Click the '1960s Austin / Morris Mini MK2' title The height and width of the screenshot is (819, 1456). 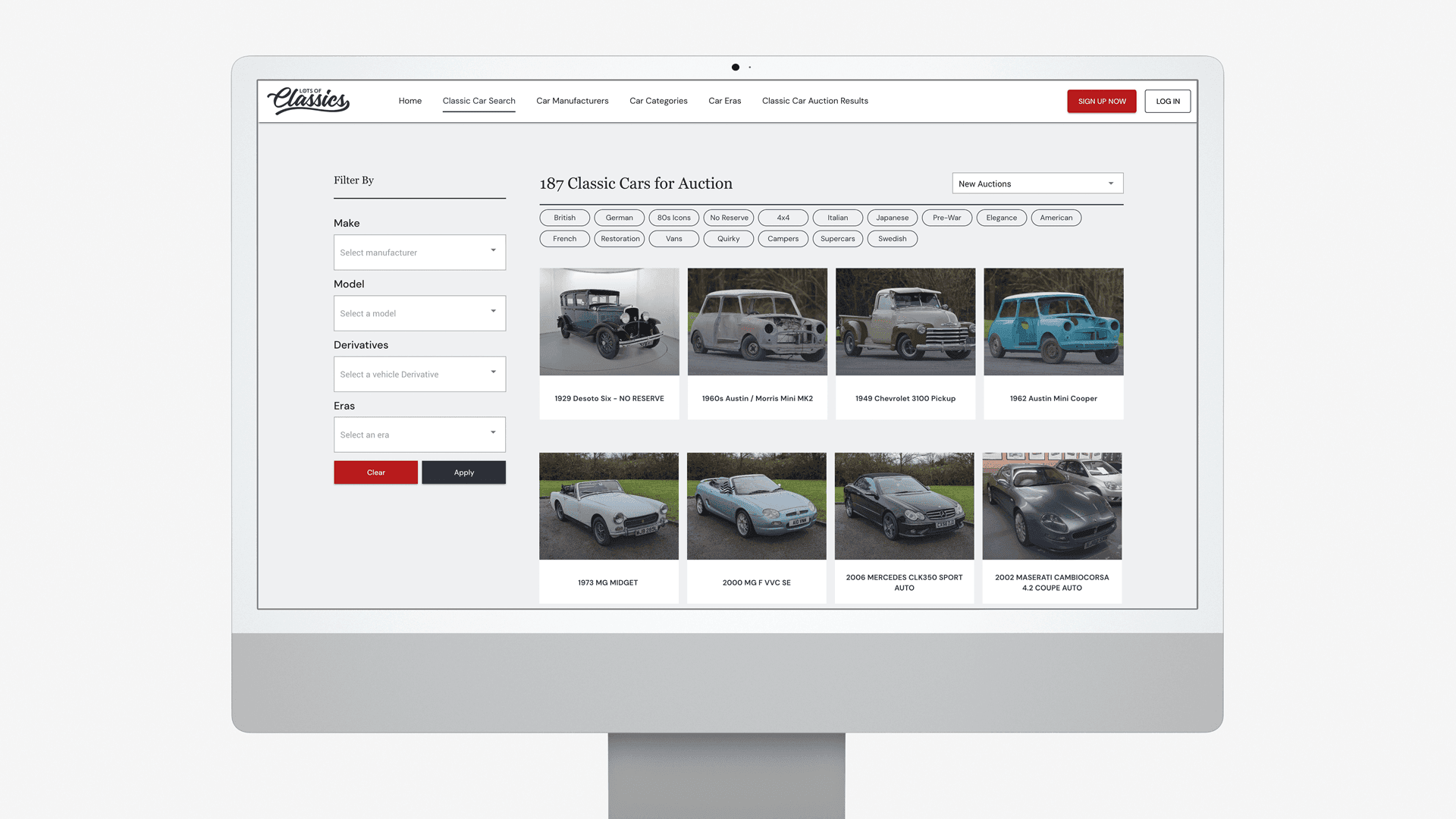[x=758, y=399]
